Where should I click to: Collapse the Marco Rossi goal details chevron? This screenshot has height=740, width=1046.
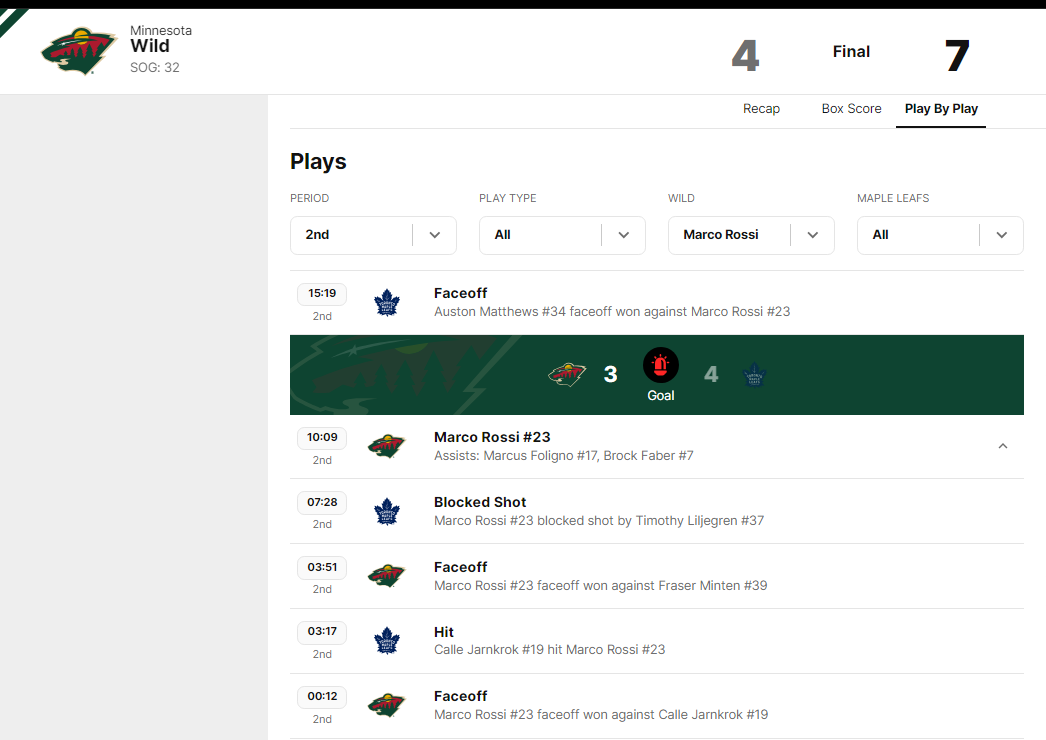point(1003,446)
